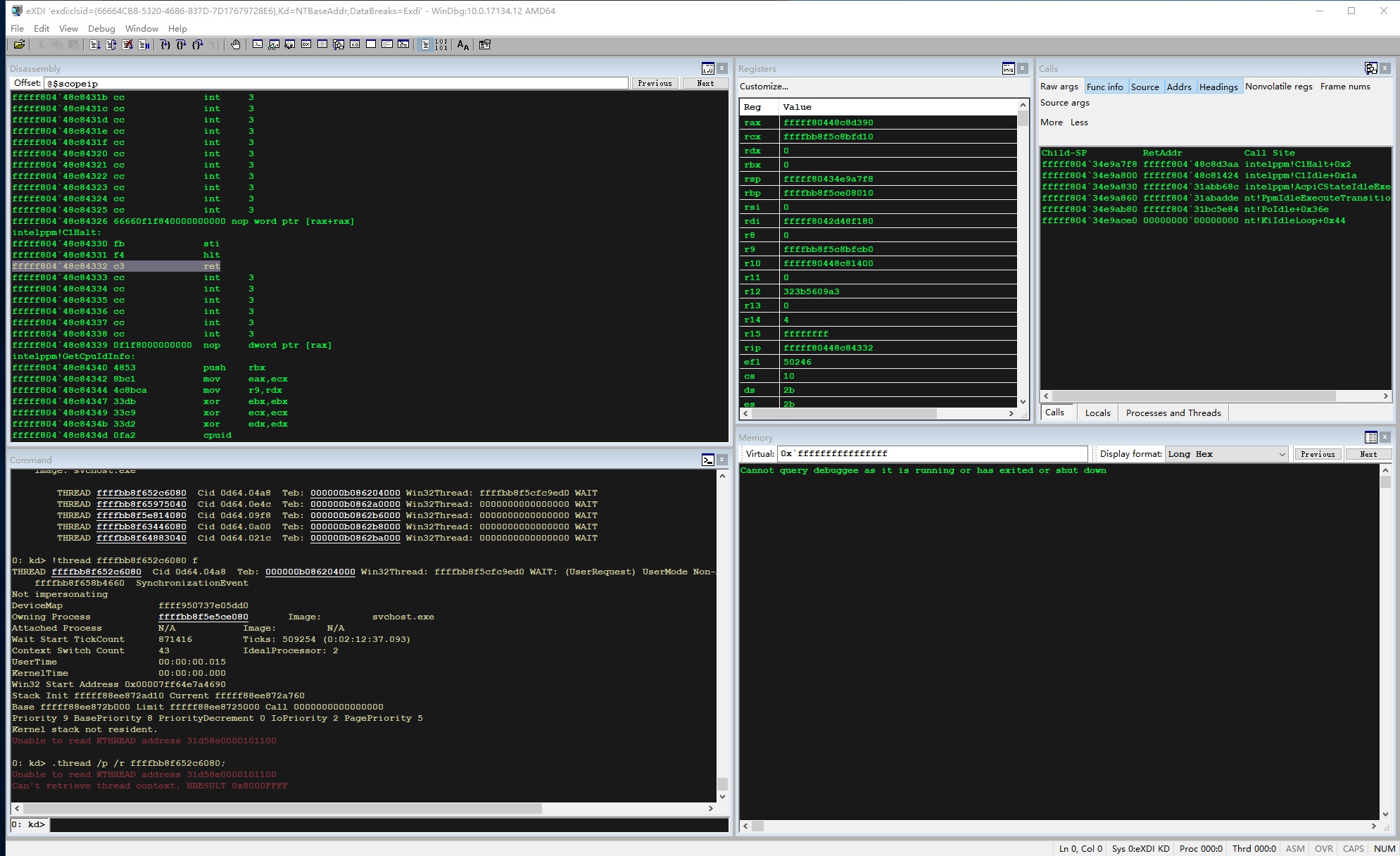Open the Command window via toolbar icon
Viewport: 1400px width, 856px height.
coord(258,45)
